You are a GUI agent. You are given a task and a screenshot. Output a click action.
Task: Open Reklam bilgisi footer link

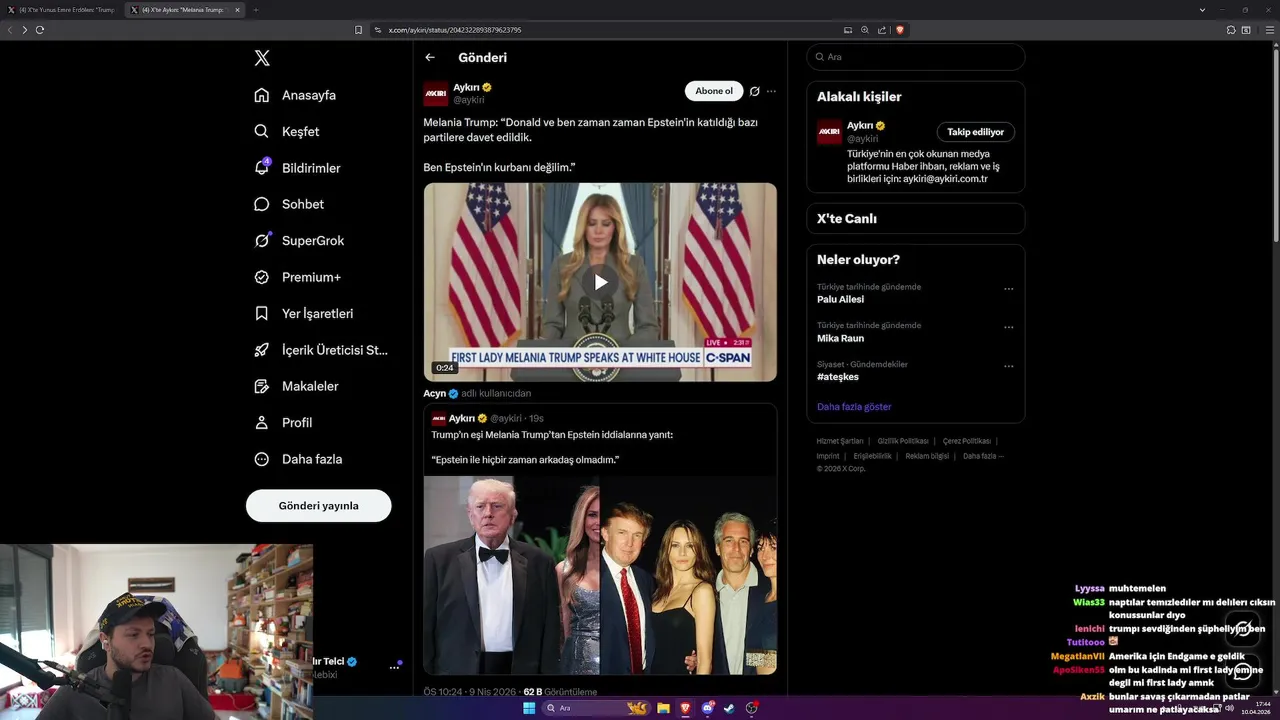click(927, 456)
